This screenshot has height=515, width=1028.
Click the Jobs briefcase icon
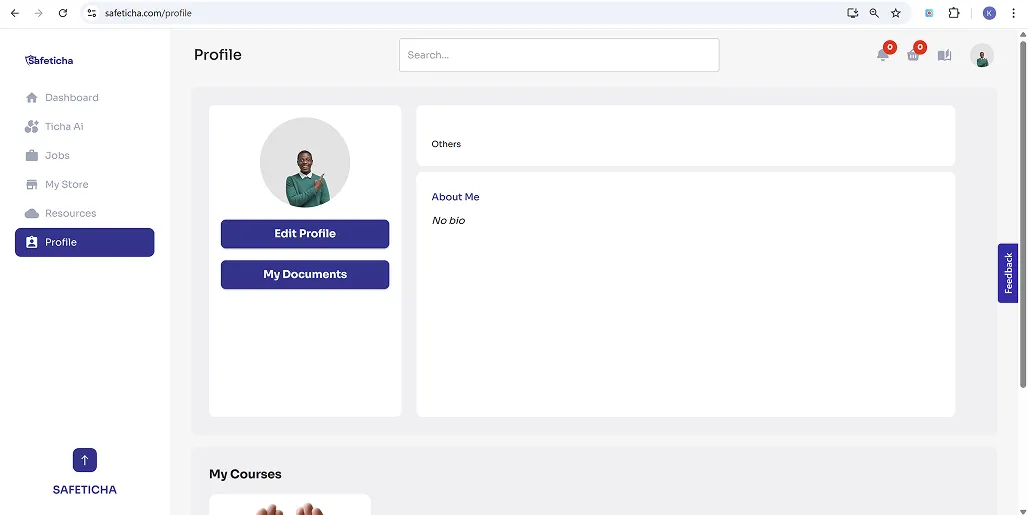31,155
